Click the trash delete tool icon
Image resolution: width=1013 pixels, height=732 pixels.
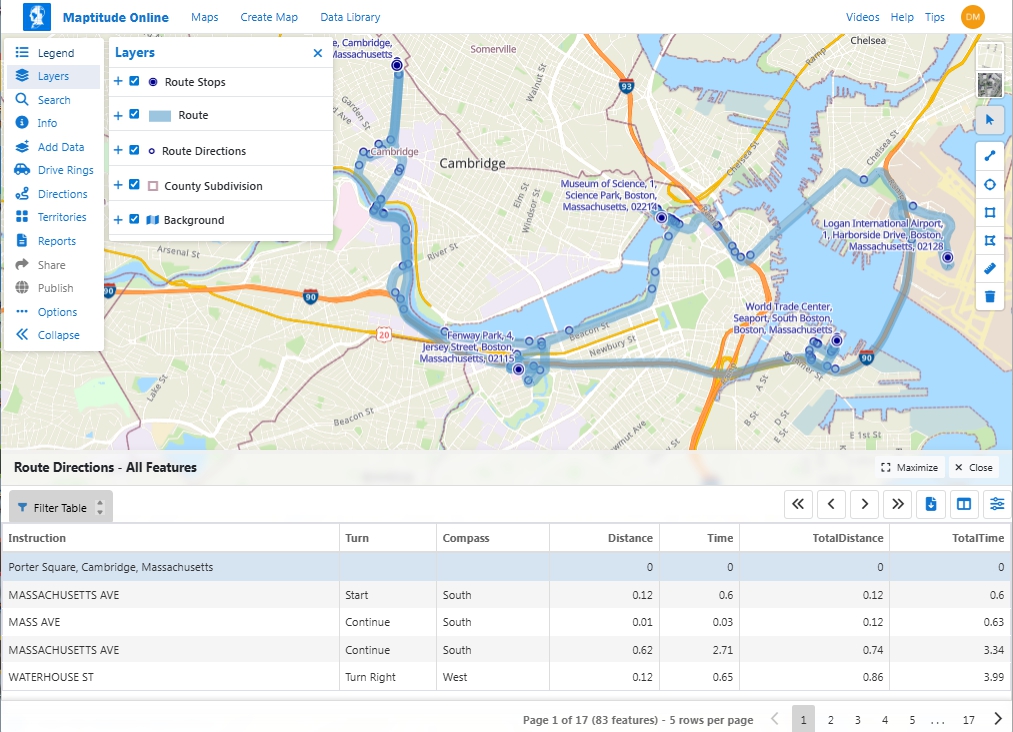pos(990,296)
